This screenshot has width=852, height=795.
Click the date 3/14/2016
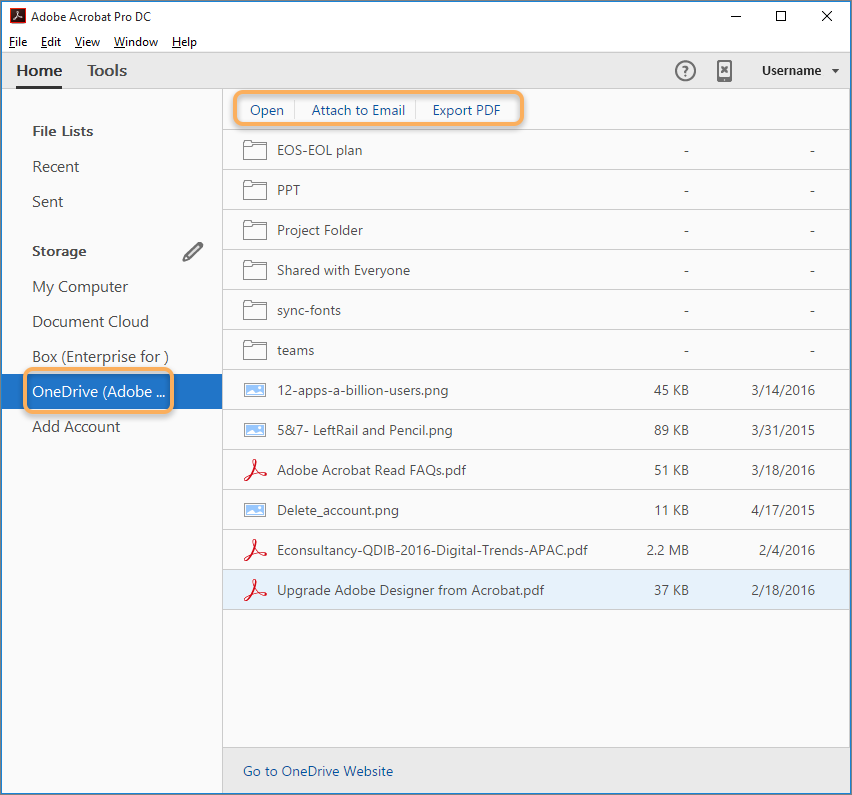click(x=783, y=390)
